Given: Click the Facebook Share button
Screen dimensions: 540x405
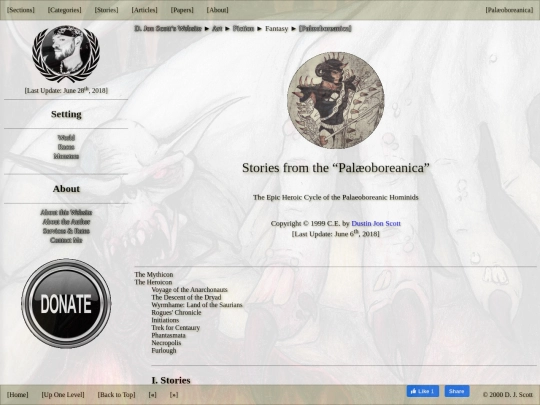Looking at the screenshot, I should pyautogui.click(x=457, y=391).
